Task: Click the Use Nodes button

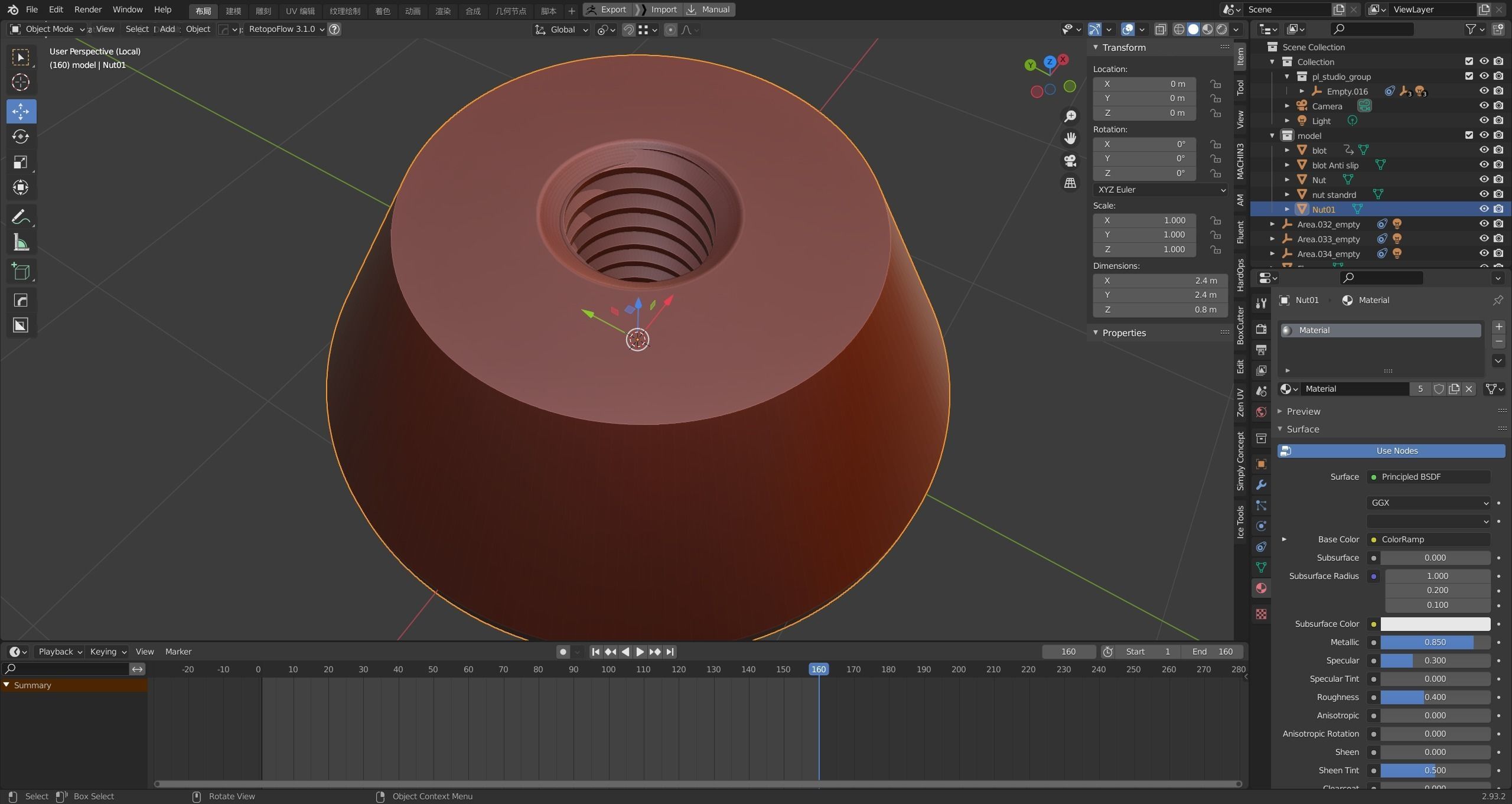Action: (1396, 451)
